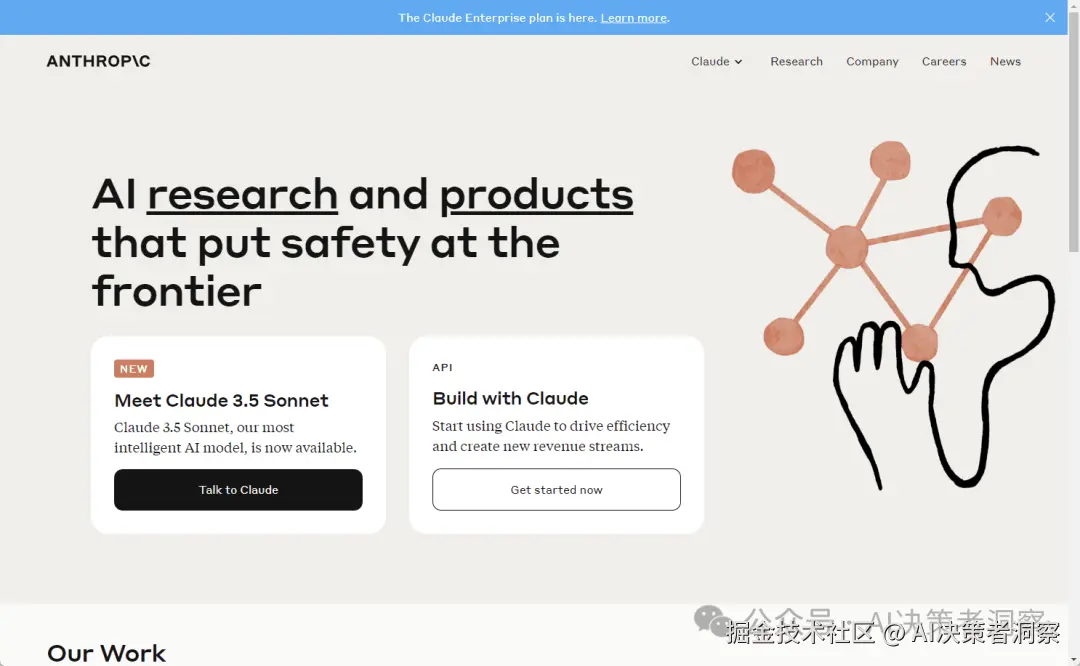The image size is (1080, 666).
Task: Follow the underlined research headline link
Action: pos(242,194)
